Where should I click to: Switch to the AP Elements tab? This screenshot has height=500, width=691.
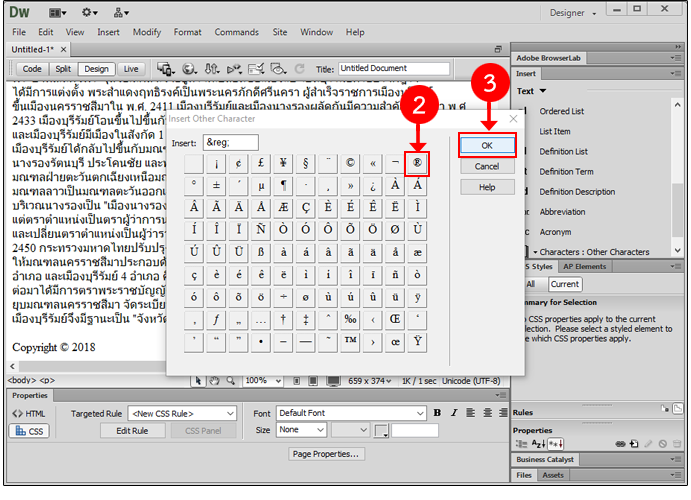click(584, 267)
